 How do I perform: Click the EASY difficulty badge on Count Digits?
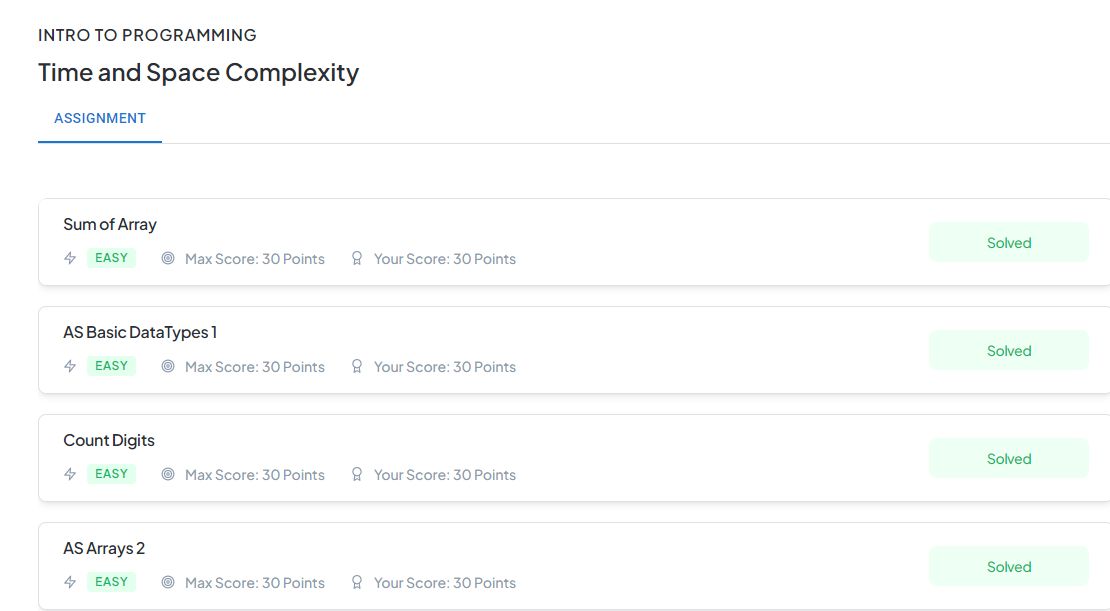click(111, 474)
